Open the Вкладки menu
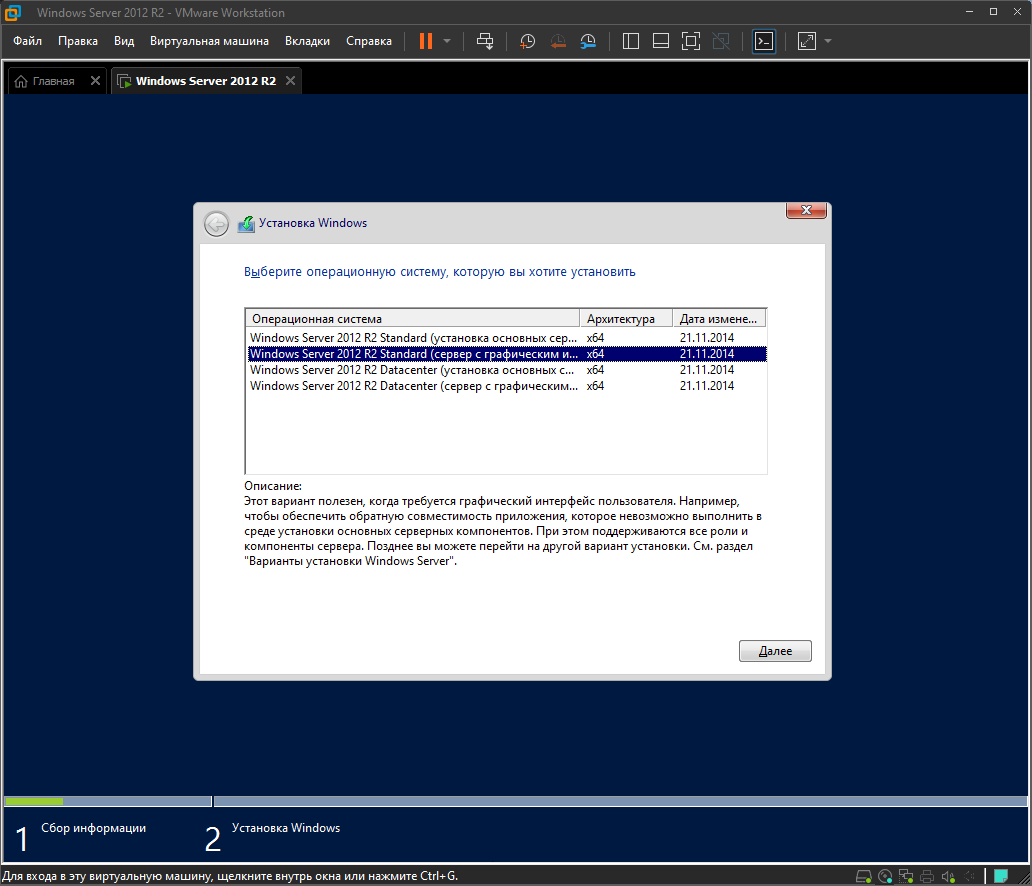Viewport: 1032px width, 886px height. pos(307,41)
